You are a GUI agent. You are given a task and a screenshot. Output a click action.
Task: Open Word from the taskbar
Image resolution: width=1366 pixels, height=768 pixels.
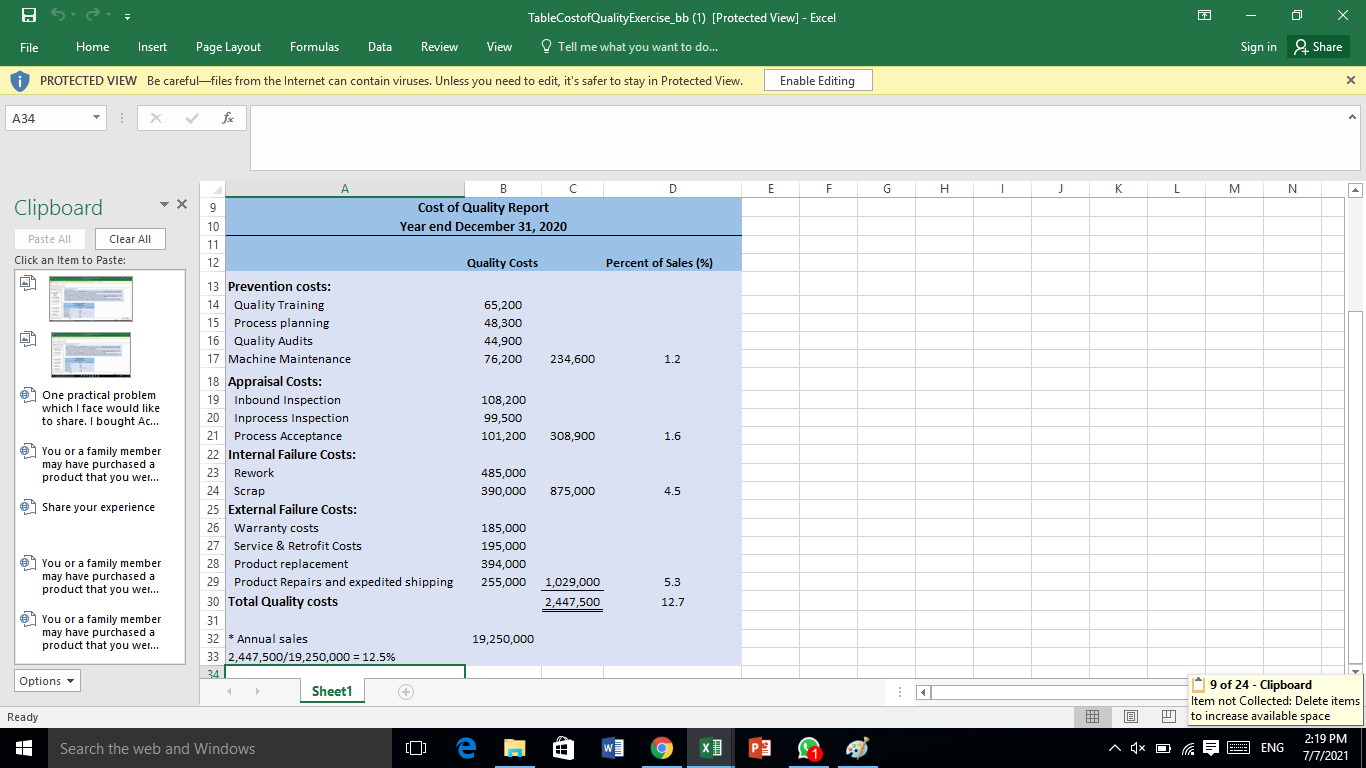point(612,748)
